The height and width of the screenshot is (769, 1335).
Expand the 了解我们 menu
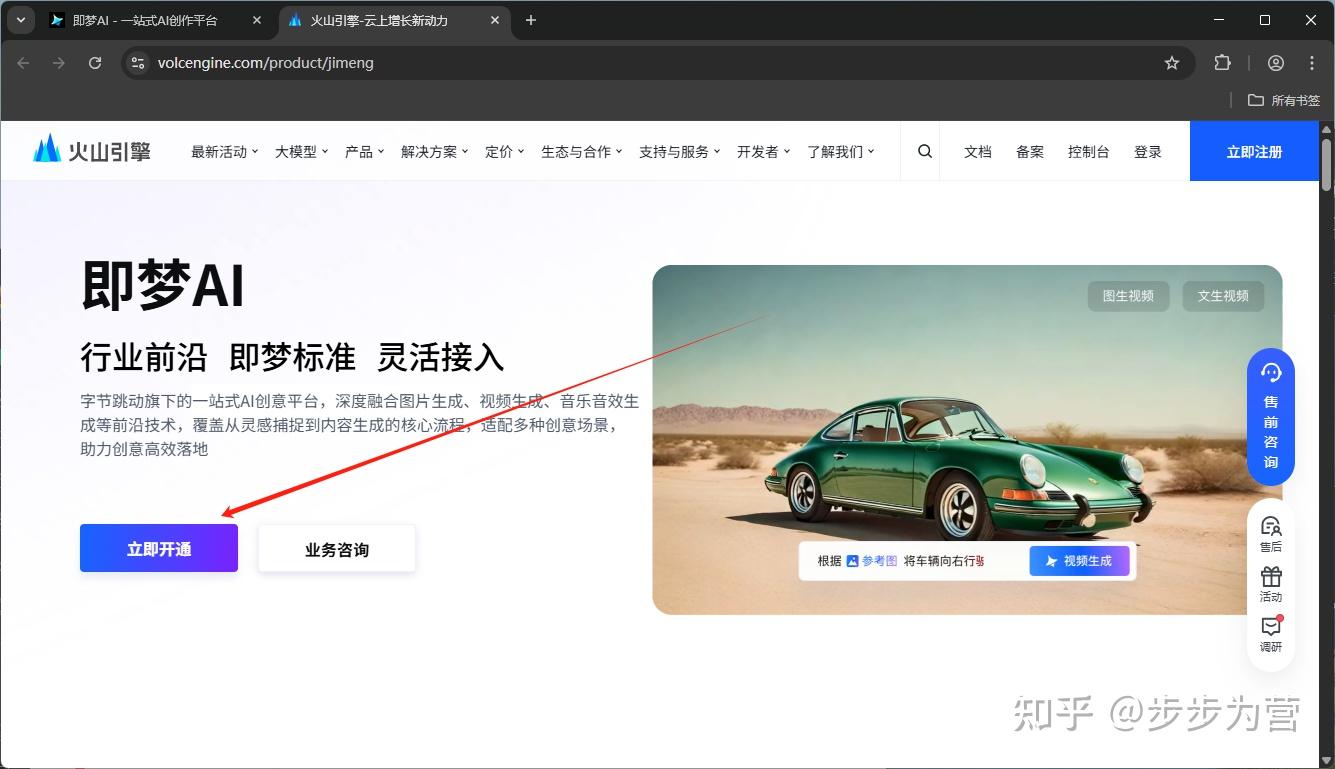(x=841, y=152)
